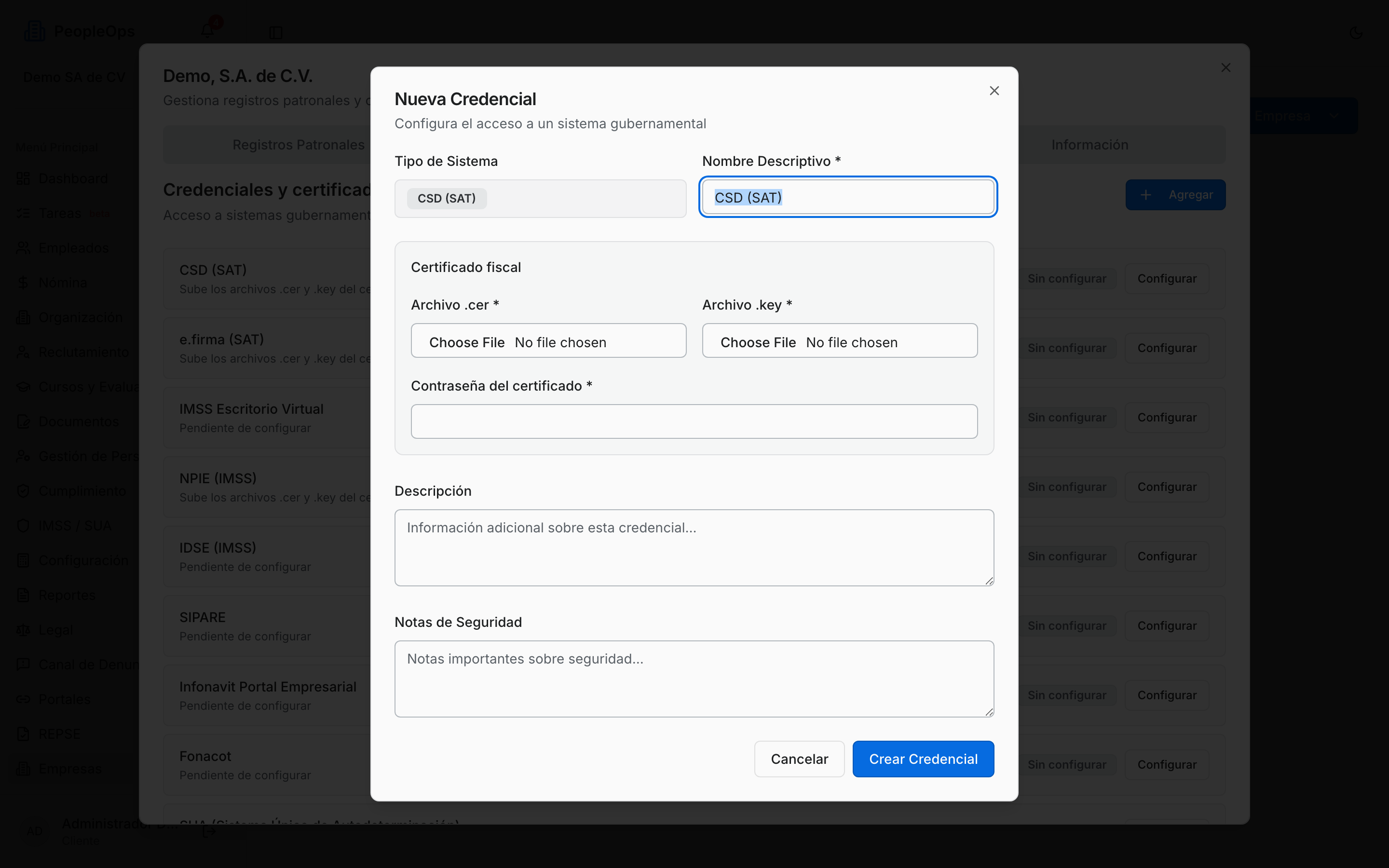This screenshot has width=1389, height=868.
Task: Select Demo SA de CV company name
Action: point(74,77)
